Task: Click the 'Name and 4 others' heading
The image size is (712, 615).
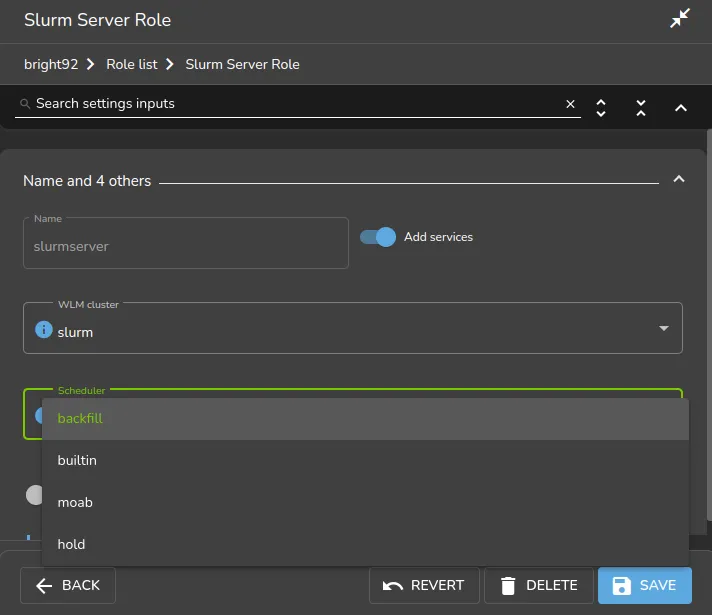Action: (87, 181)
